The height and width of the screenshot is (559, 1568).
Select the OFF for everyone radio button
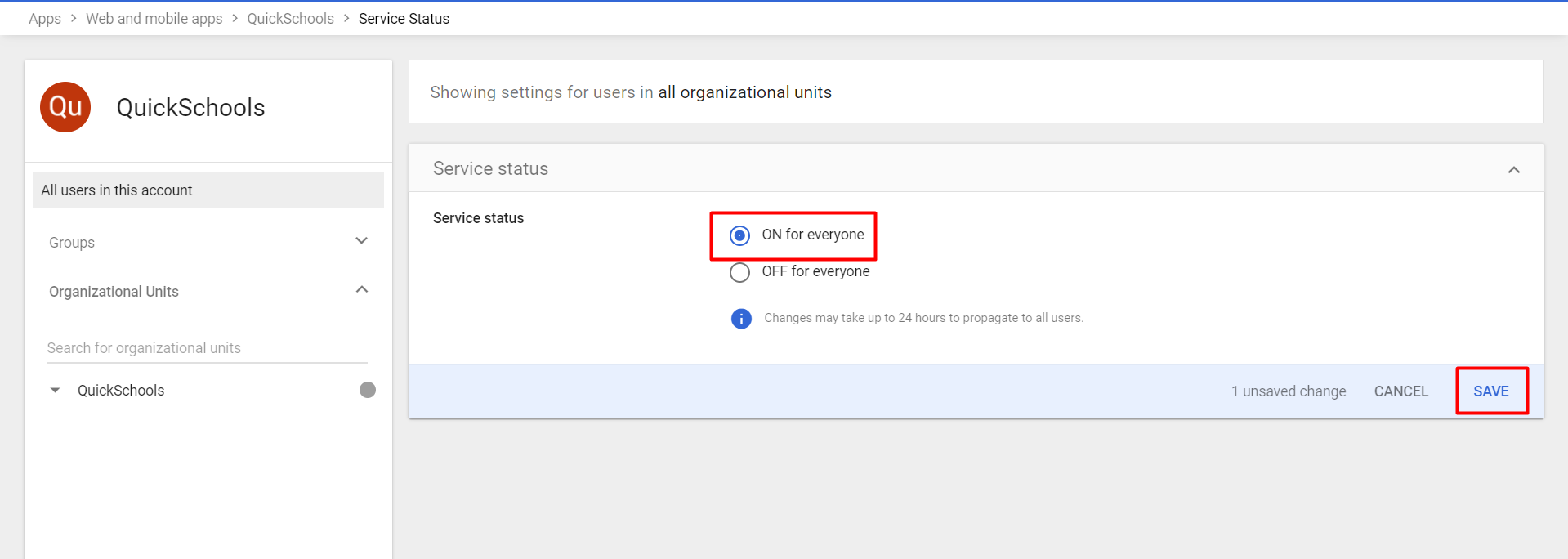[x=739, y=272]
